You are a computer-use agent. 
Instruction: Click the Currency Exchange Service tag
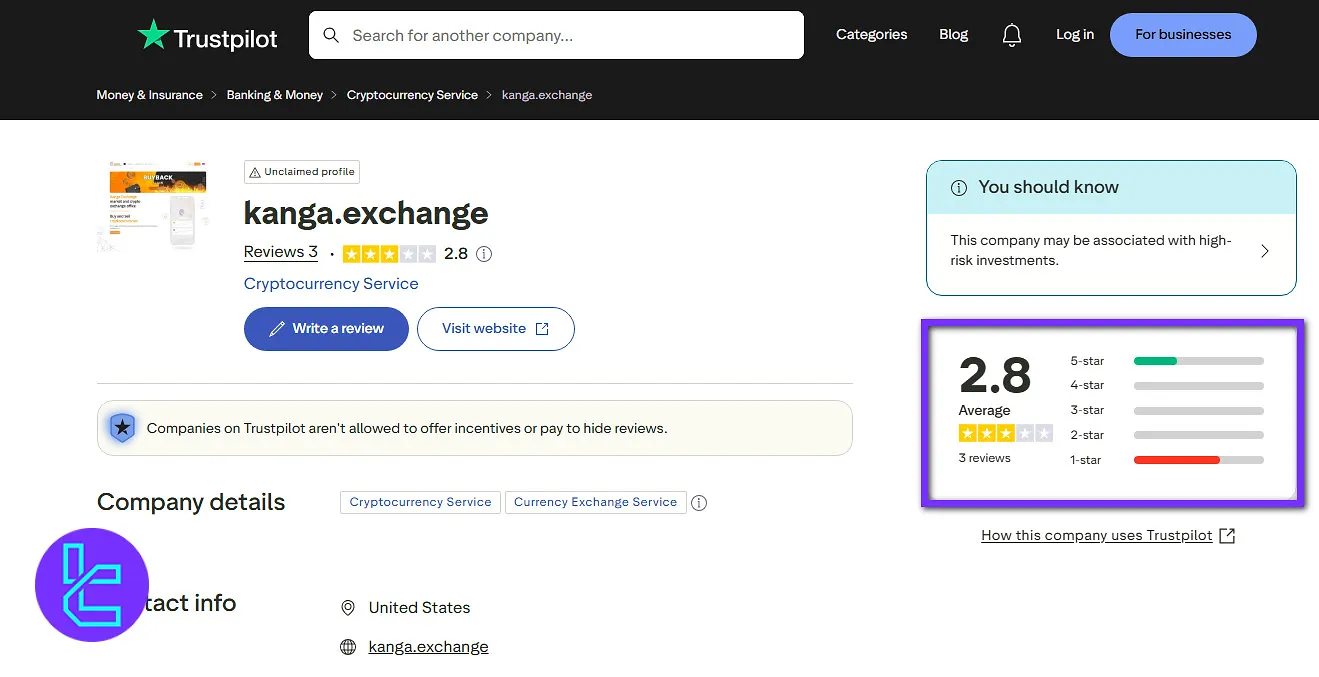pos(595,502)
